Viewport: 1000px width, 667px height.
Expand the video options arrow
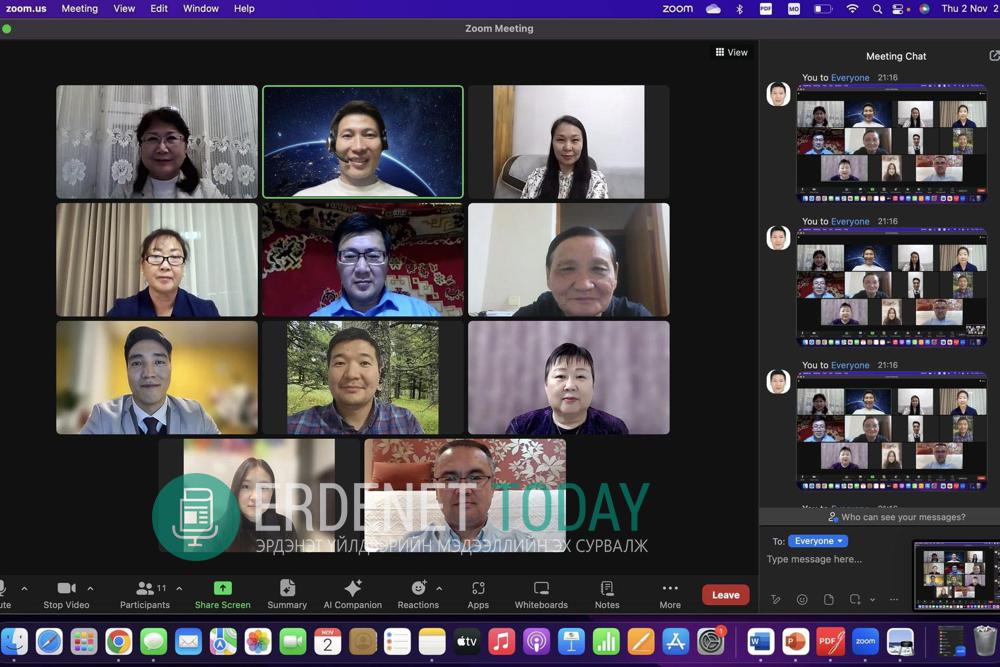coord(90,588)
